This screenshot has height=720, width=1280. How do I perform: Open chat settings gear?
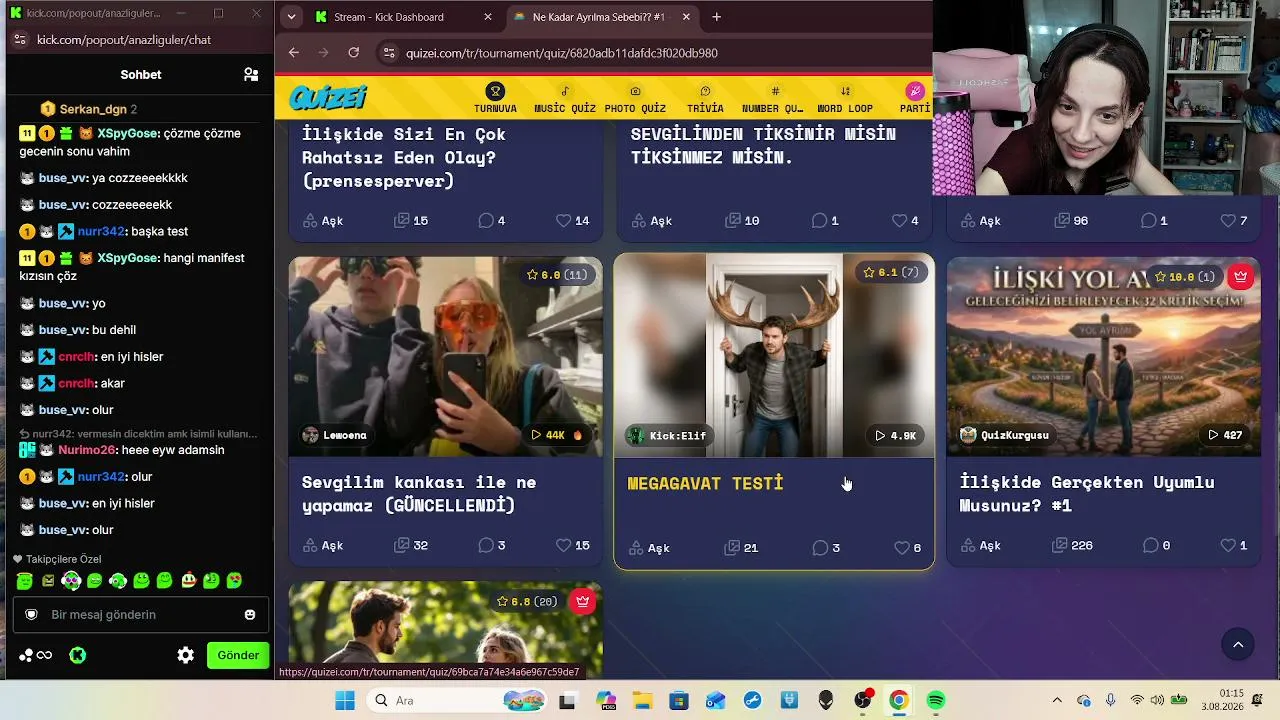pyautogui.click(x=185, y=655)
